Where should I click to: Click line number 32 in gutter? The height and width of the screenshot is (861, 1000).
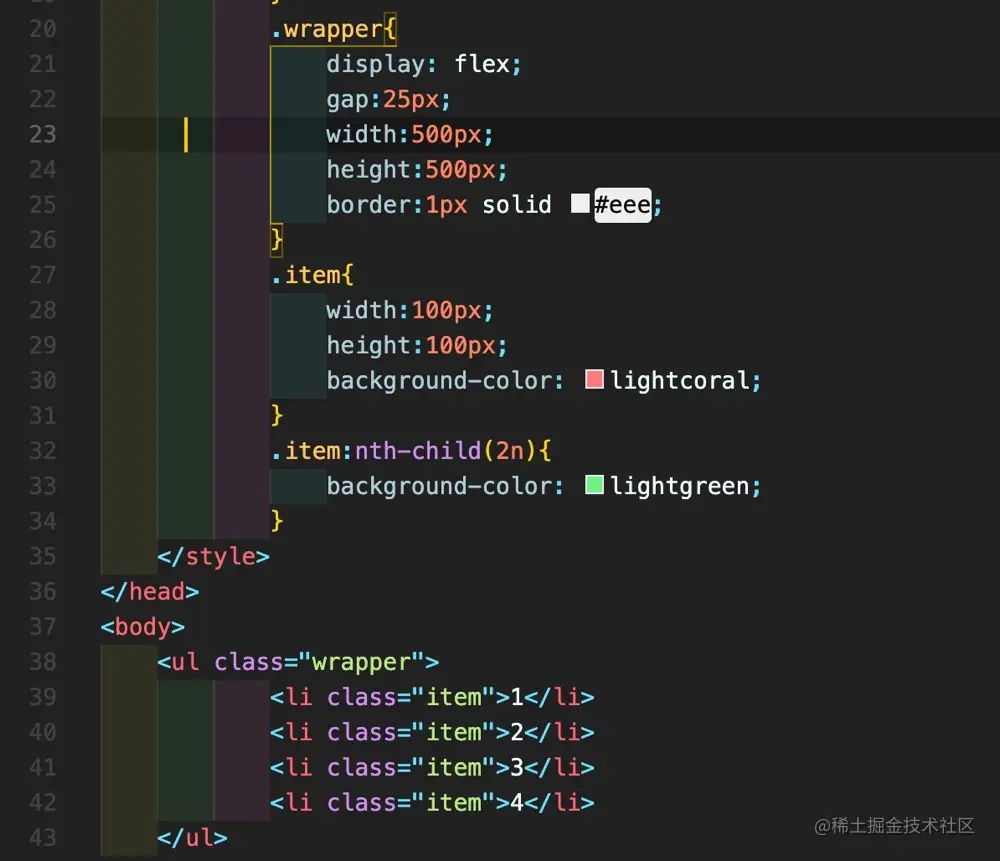43,451
